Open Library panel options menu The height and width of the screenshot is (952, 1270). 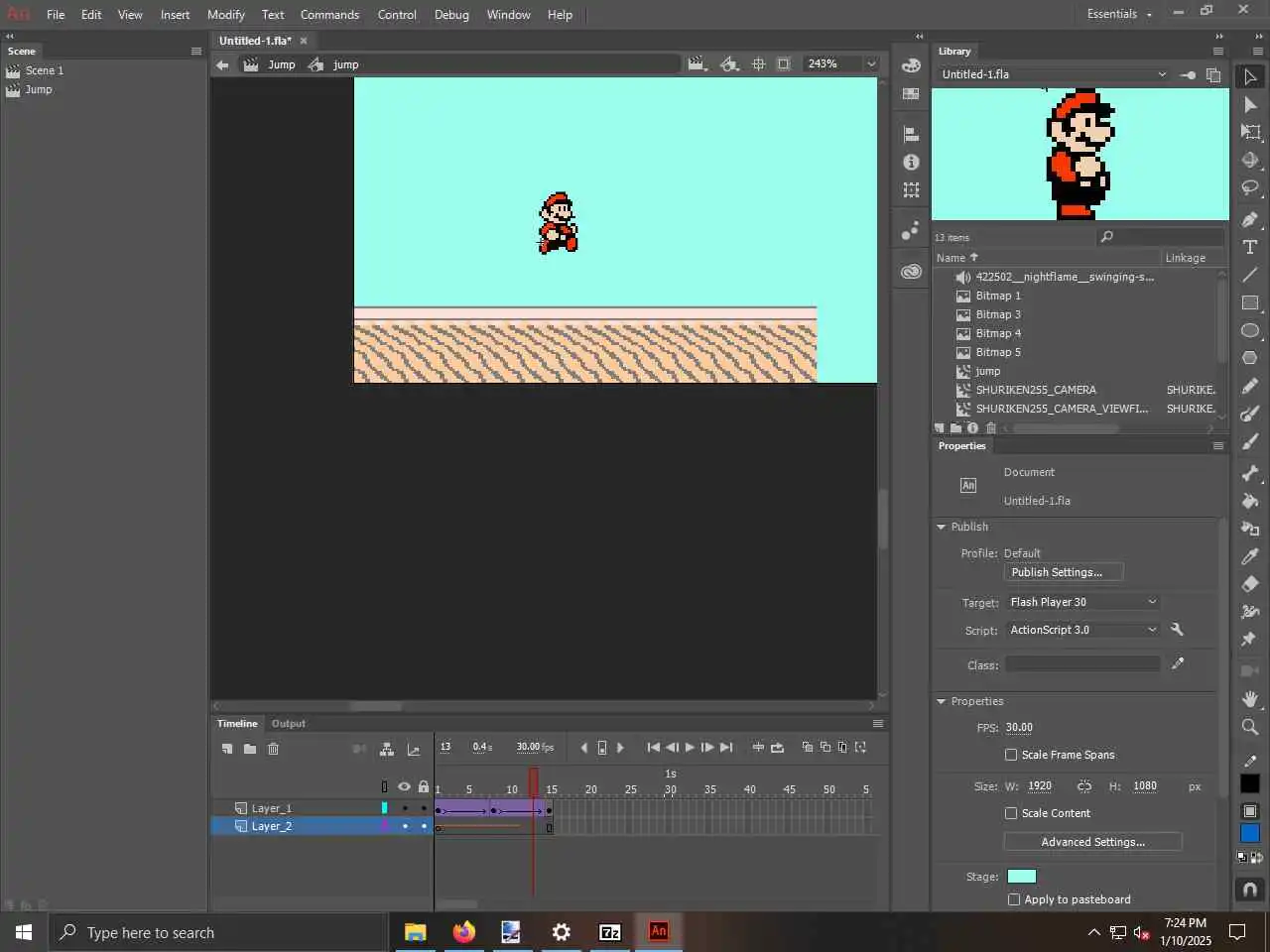1217,52
